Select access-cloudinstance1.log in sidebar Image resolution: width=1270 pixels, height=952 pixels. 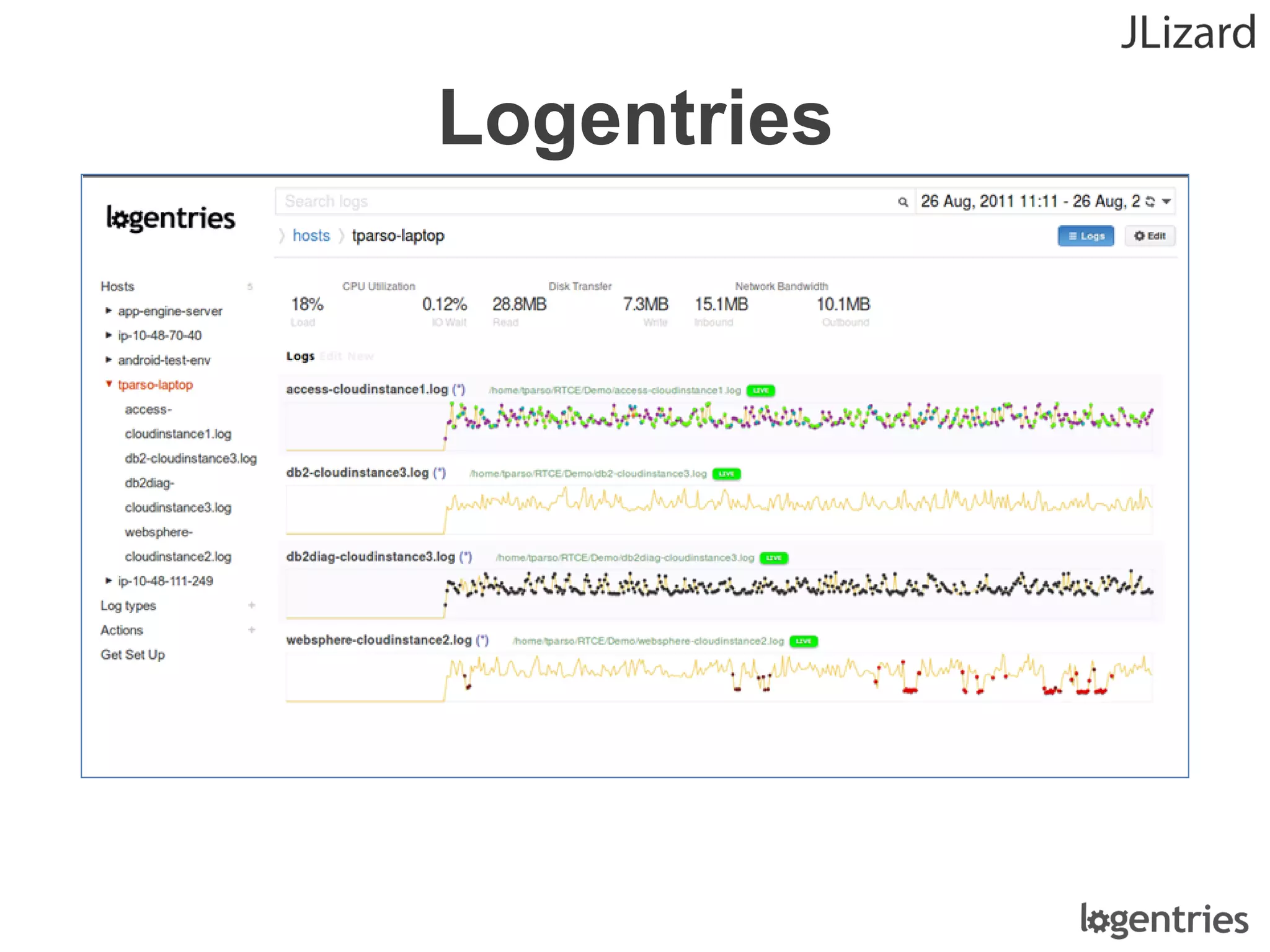(178, 421)
